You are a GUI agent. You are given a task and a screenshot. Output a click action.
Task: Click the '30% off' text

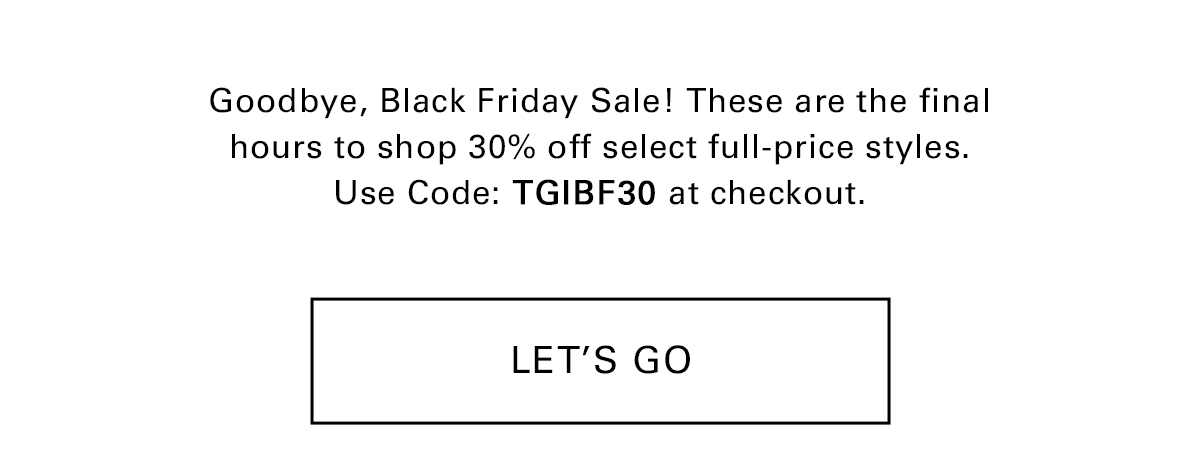click(506, 148)
